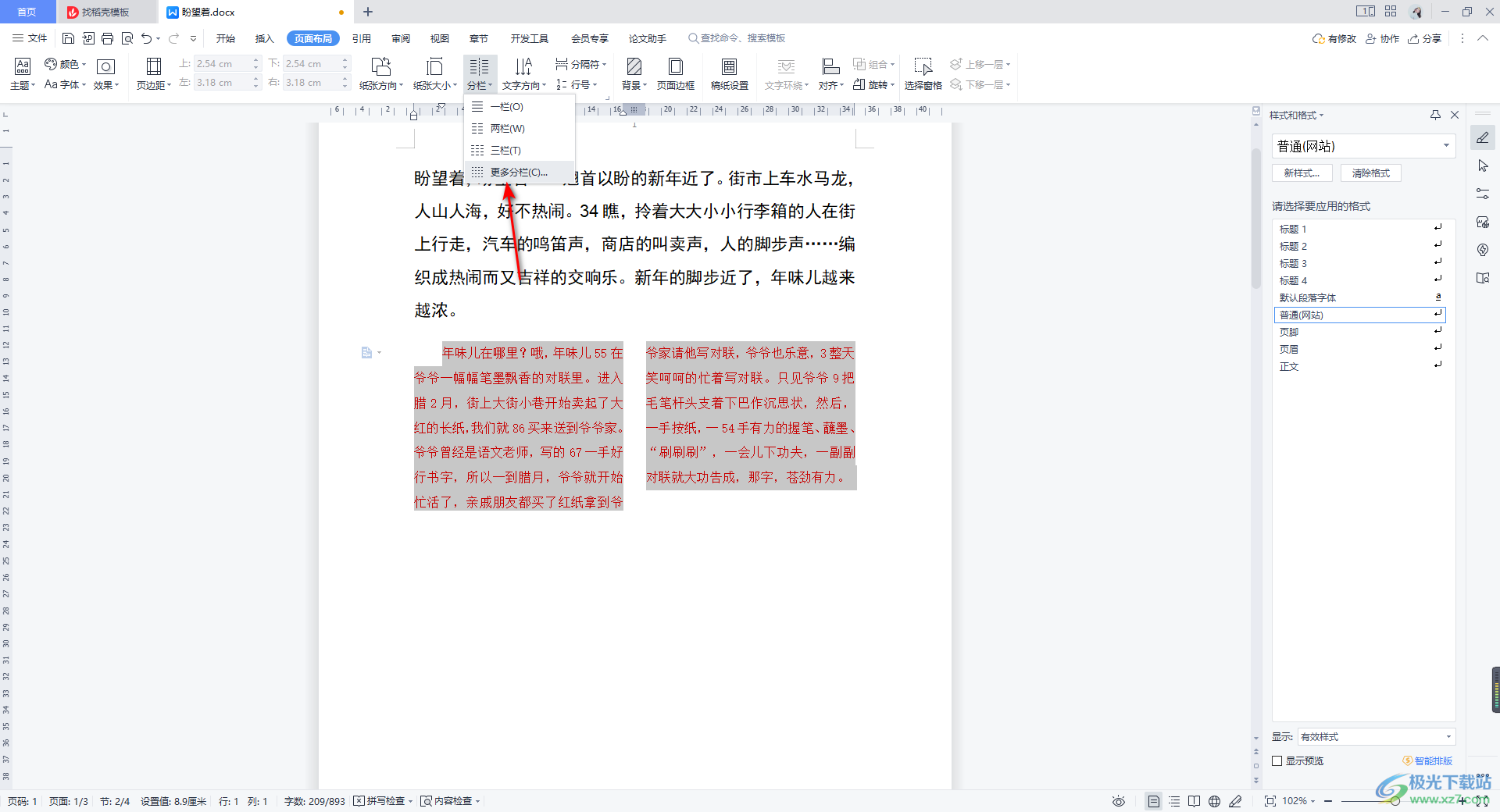1500x812 pixels.
Task: Toggle page view mode in status bar
Action: (1153, 801)
